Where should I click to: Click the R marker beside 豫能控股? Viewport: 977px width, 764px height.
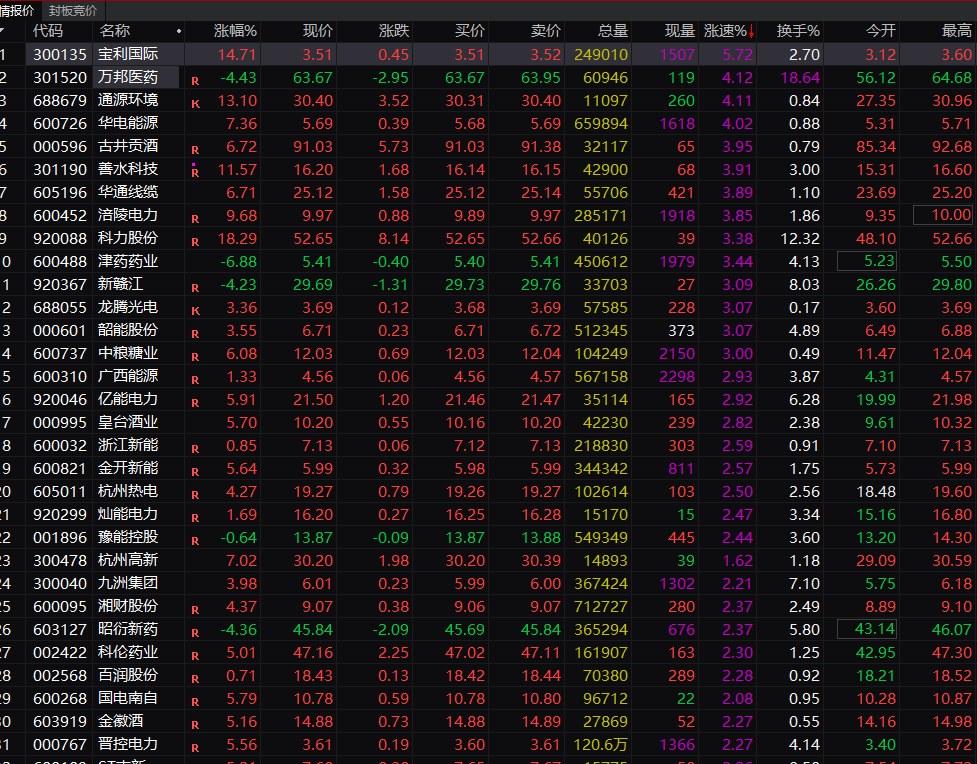(x=195, y=541)
